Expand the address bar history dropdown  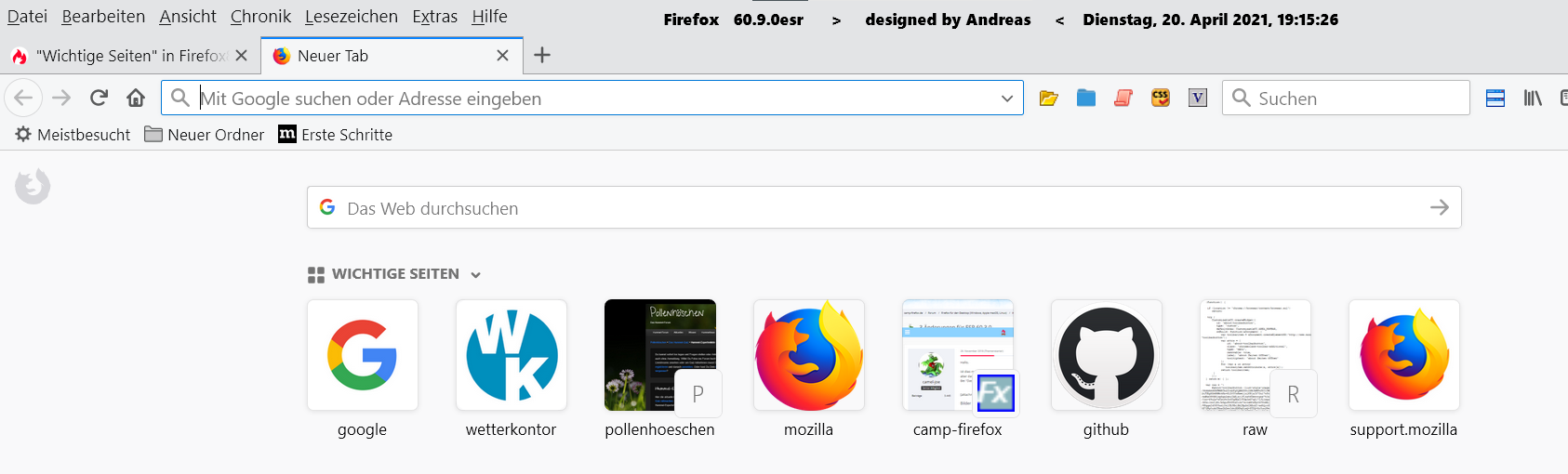pyautogui.click(x=1006, y=99)
